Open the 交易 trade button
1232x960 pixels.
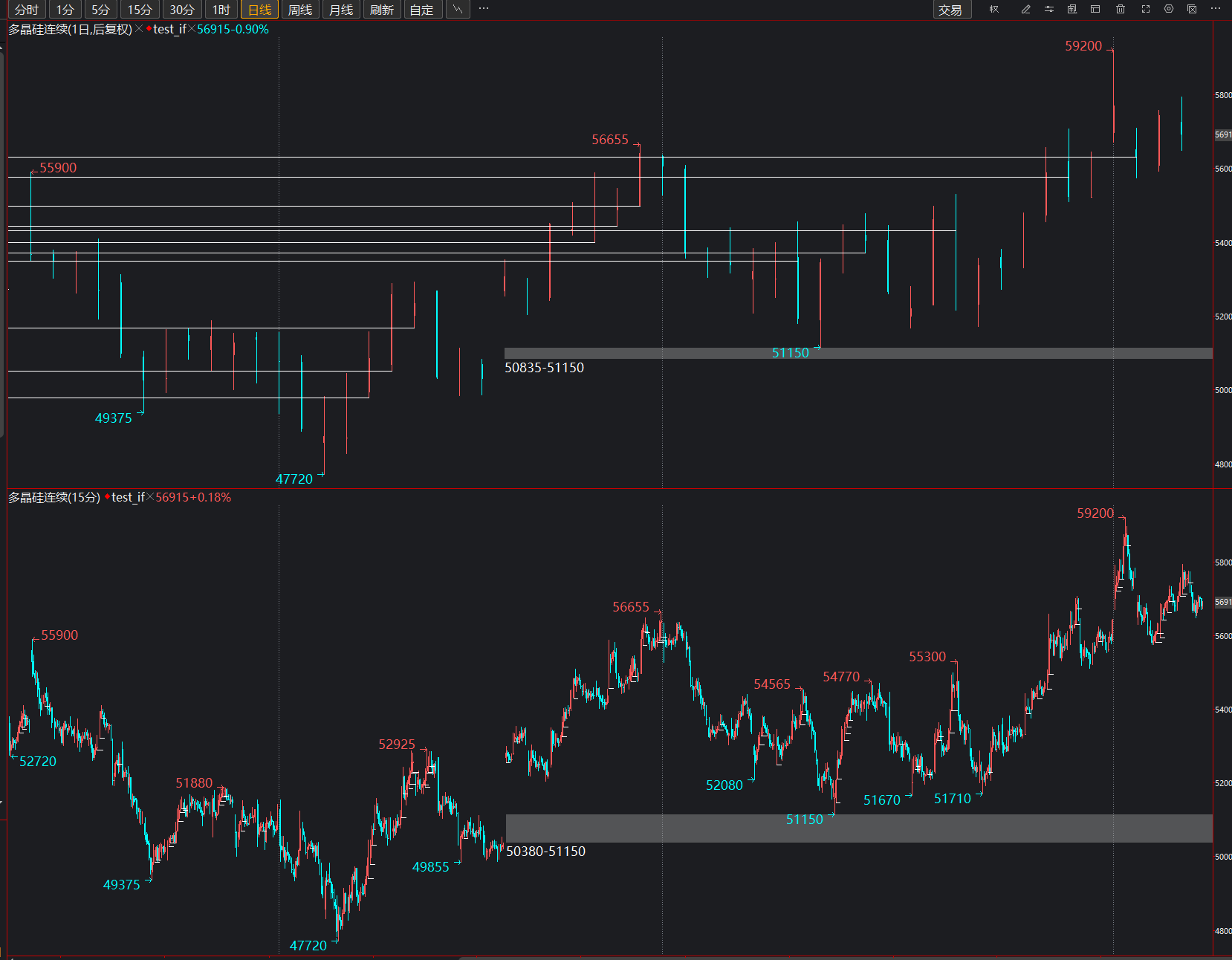(950, 10)
